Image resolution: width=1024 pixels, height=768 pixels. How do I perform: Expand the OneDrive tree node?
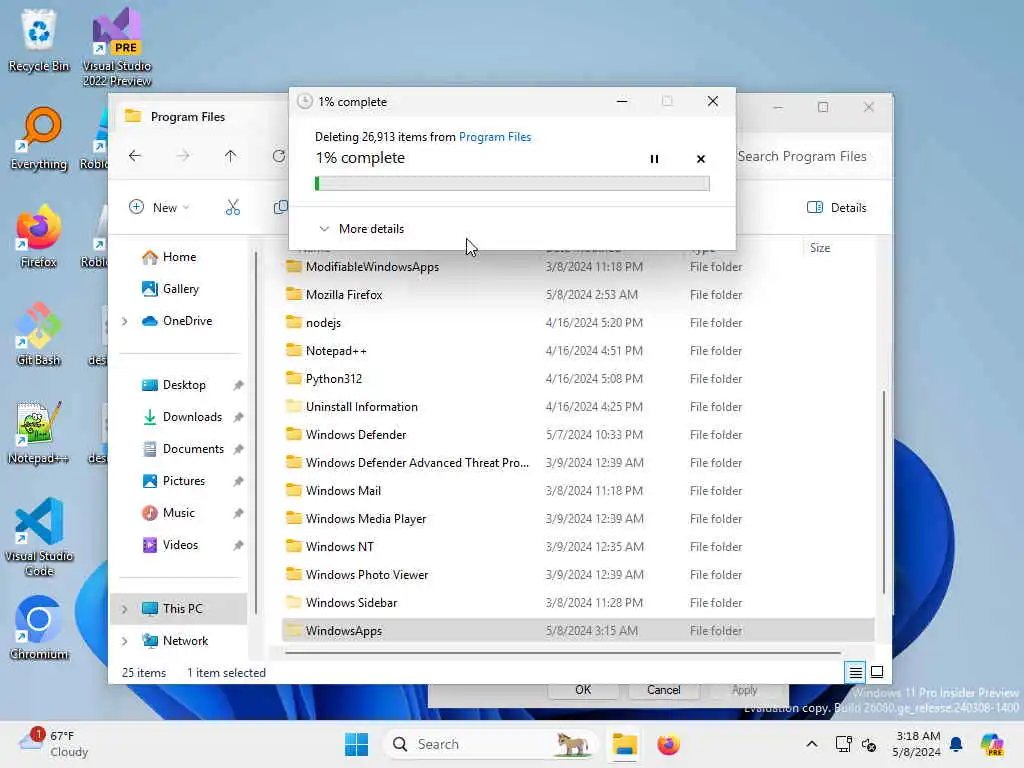click(x=125, y=321)
